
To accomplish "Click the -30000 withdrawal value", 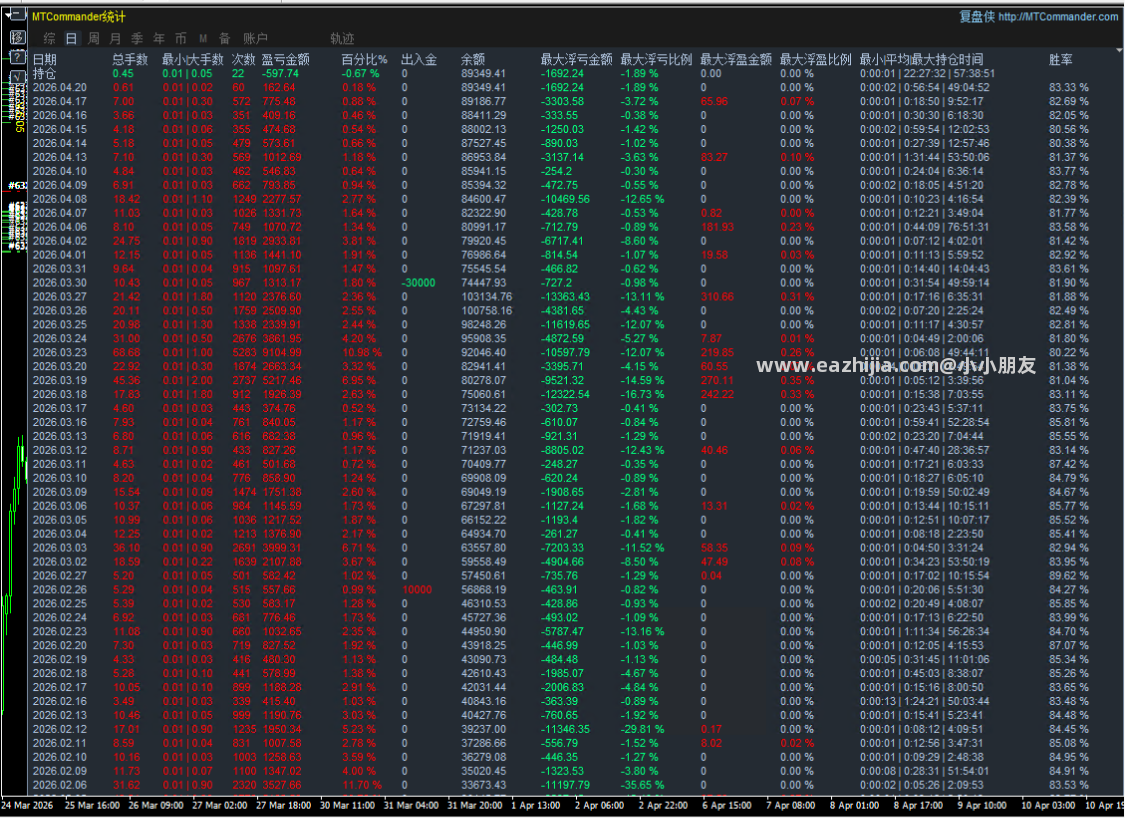I will (x=418, y=283).
